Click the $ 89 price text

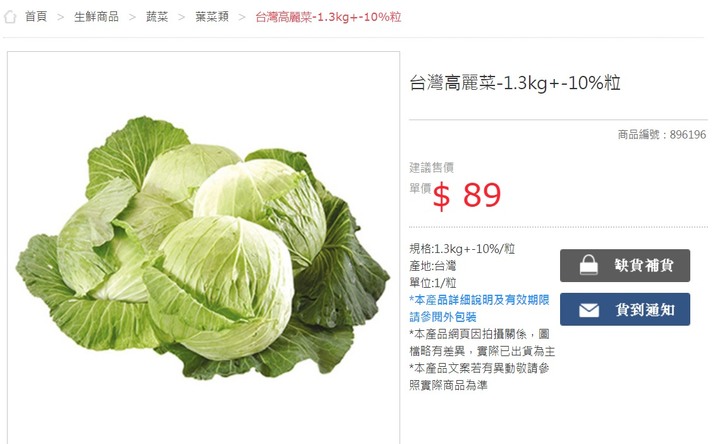(x=467, y=195)
